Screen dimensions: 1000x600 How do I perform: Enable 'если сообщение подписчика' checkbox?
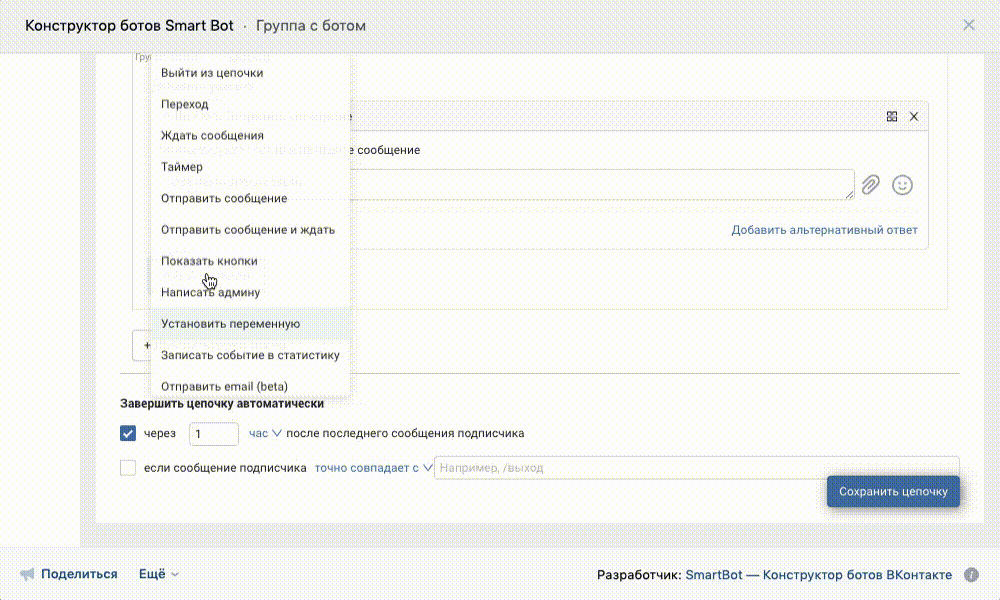click(128, 467)
